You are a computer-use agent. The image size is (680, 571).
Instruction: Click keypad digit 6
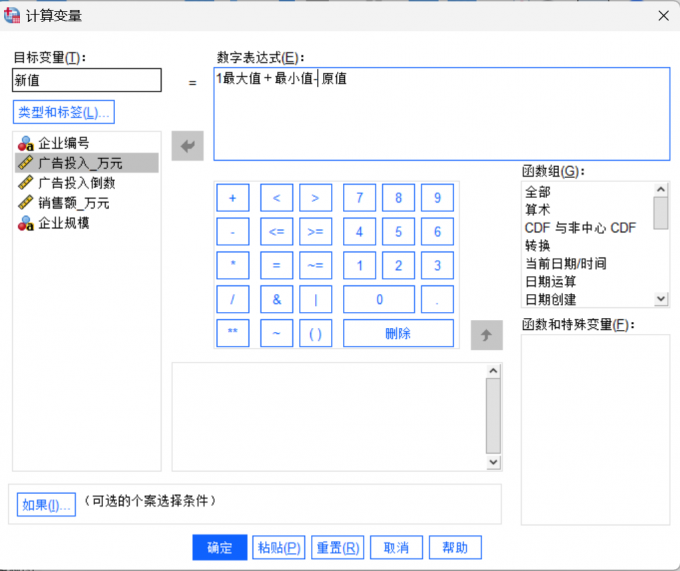(x=438, y=232)
